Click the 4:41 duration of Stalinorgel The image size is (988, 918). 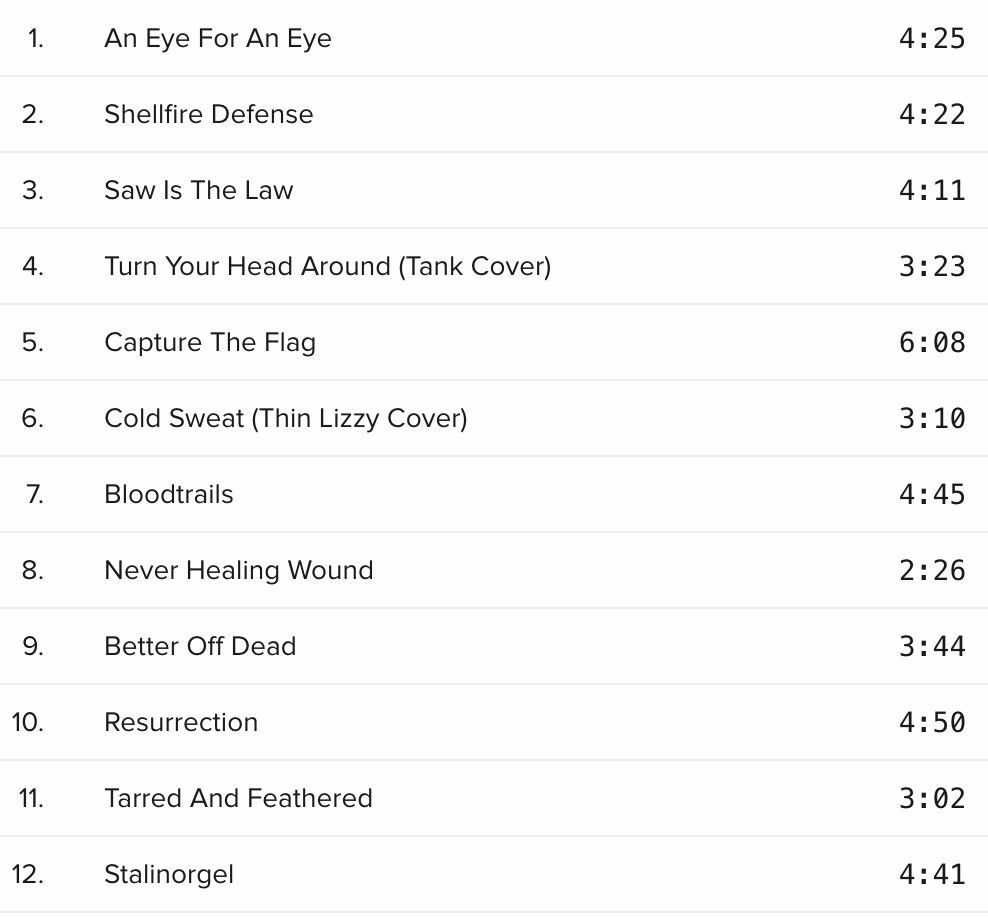(x=932, y=875)
